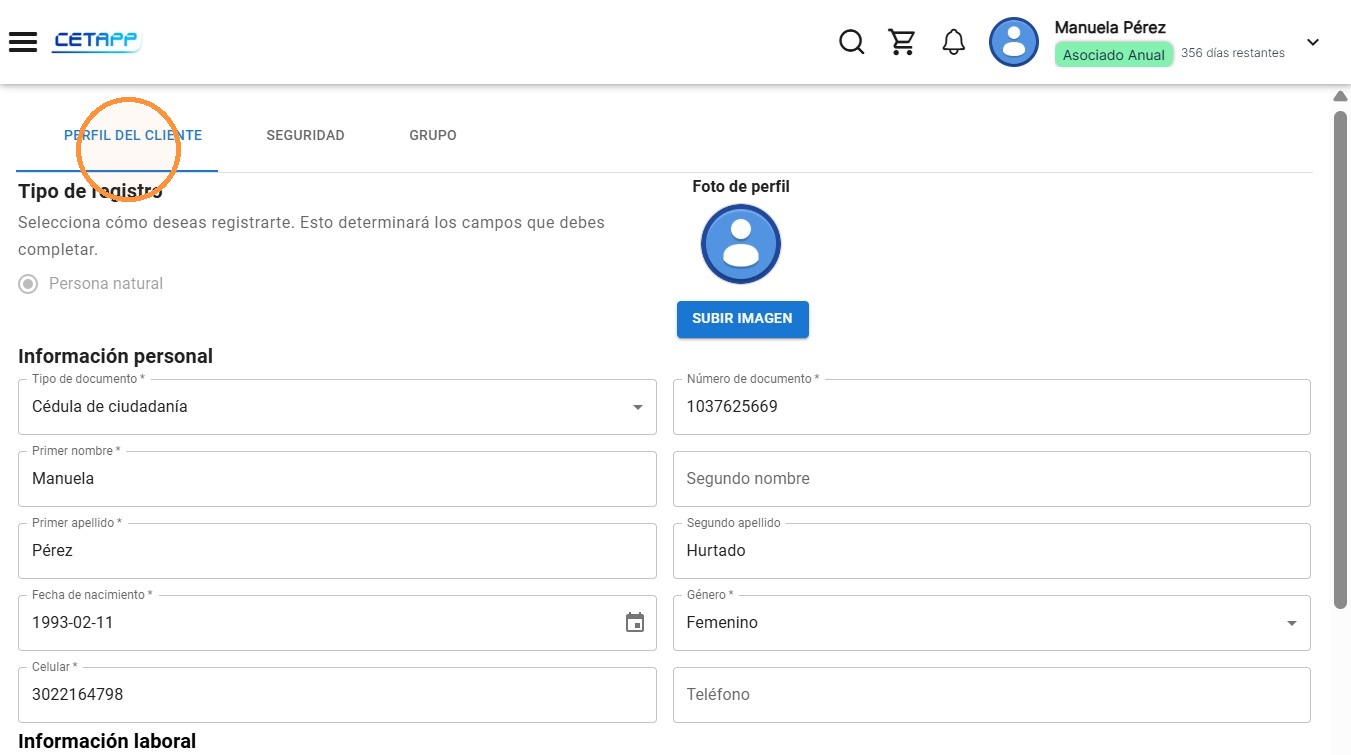Click the user avatar in header
The width and height of the screenshot is (1351, 755).
point(1014,42)
